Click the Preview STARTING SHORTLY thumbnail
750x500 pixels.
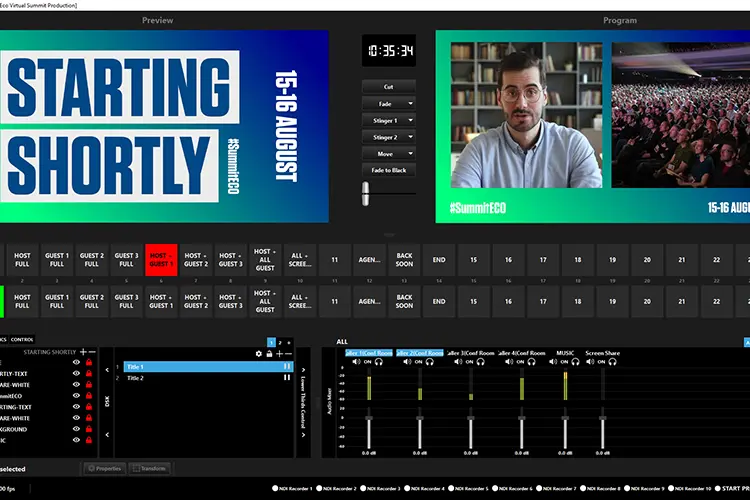tap(164, 126)
